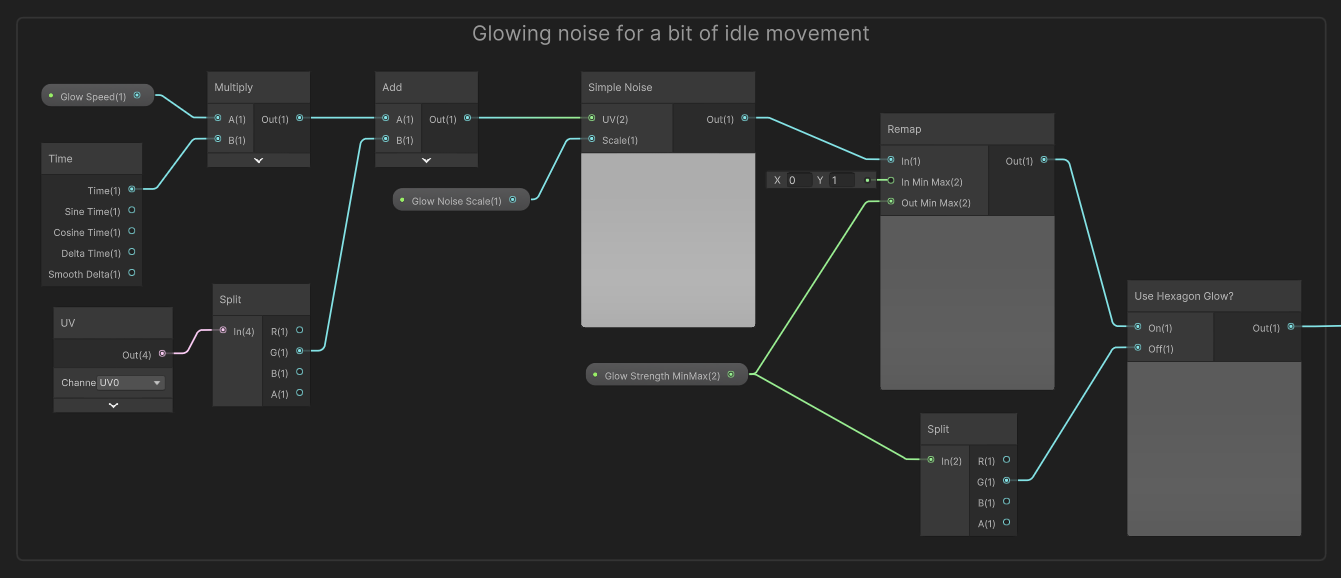Open the UV Channel dropdown
Viewport: 1341px width, 578px height.
click(x=131, y=382)
